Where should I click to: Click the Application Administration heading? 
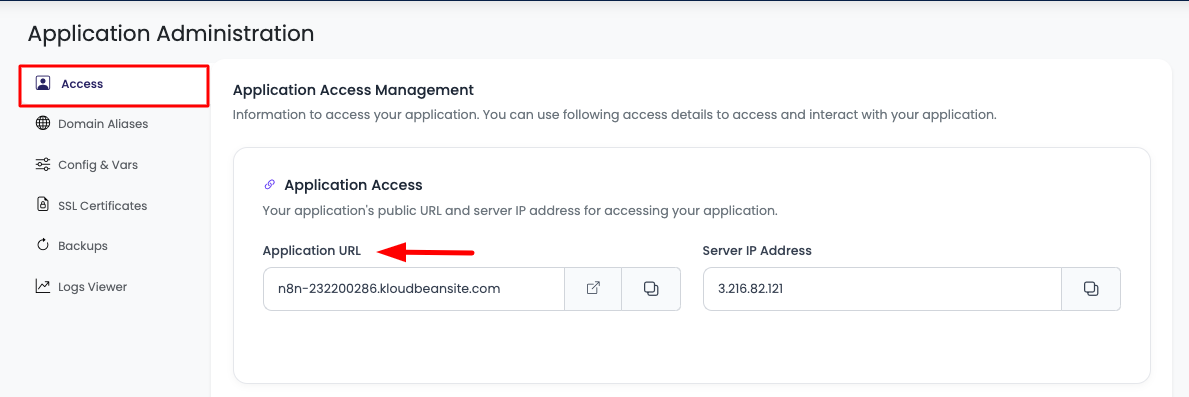171,34
